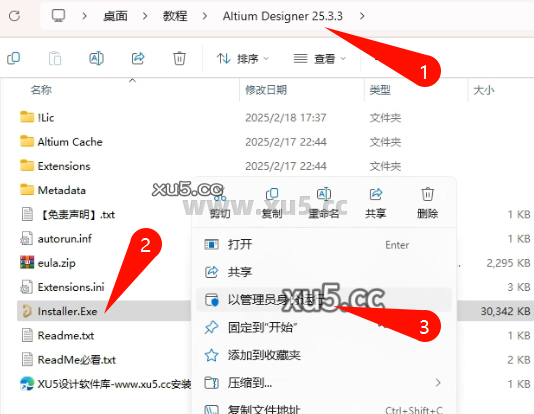Click the Installer.Exe Altium icon
Screen dimensions: 534x414
click(x=27, y=311)
